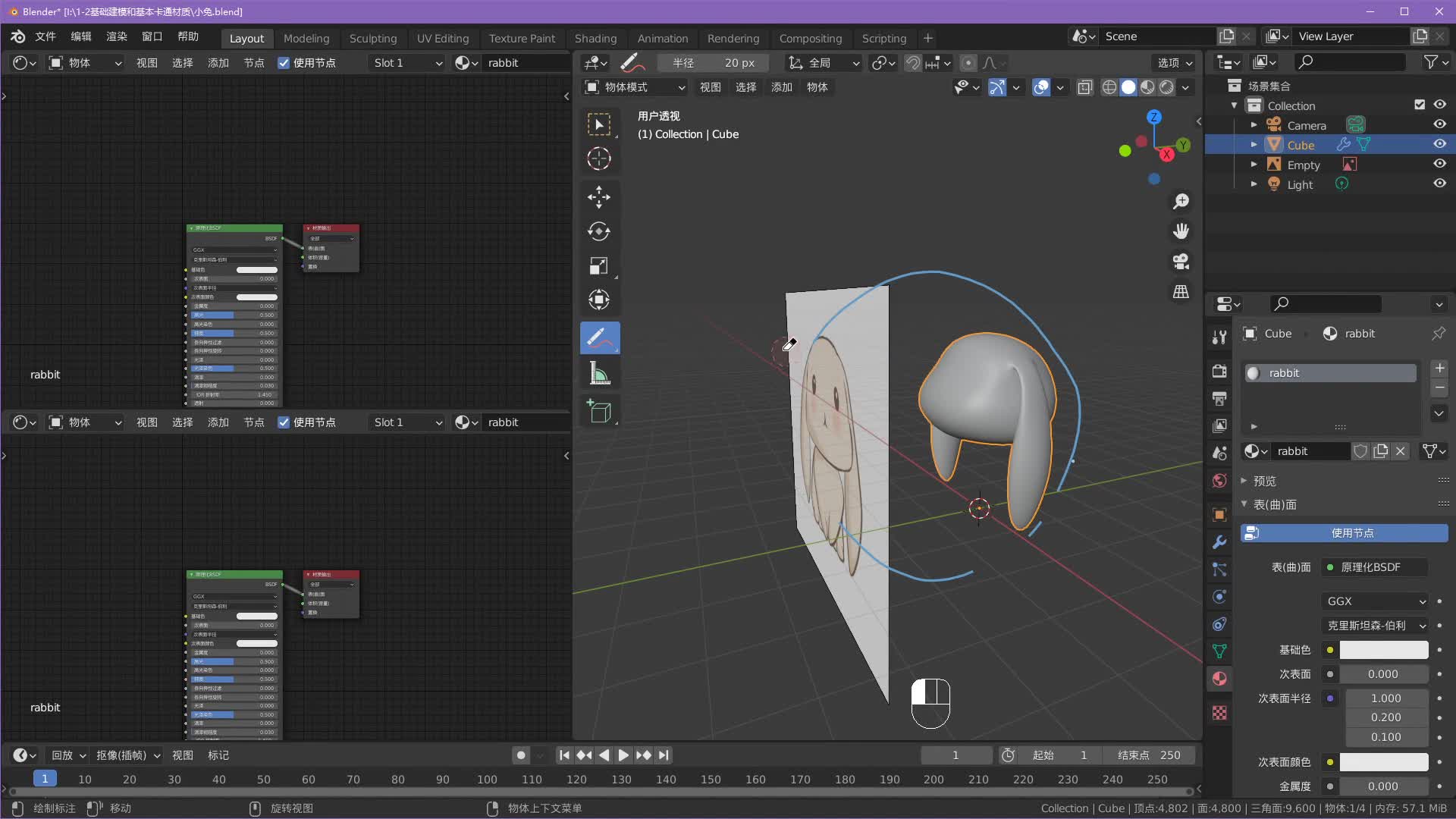This screenshot has width=1456, height=819.
Task: Activate the Rotate tool
Action: pyautogui.click(x=599, y=231)
